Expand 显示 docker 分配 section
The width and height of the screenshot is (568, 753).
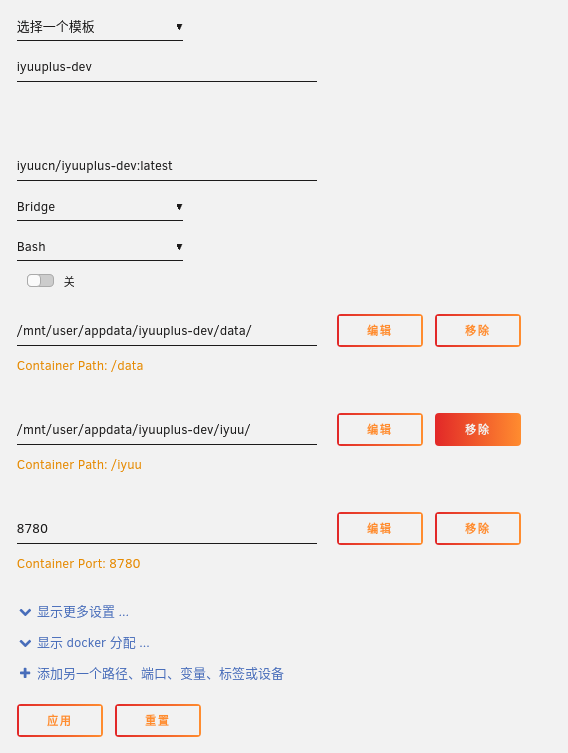94,643
